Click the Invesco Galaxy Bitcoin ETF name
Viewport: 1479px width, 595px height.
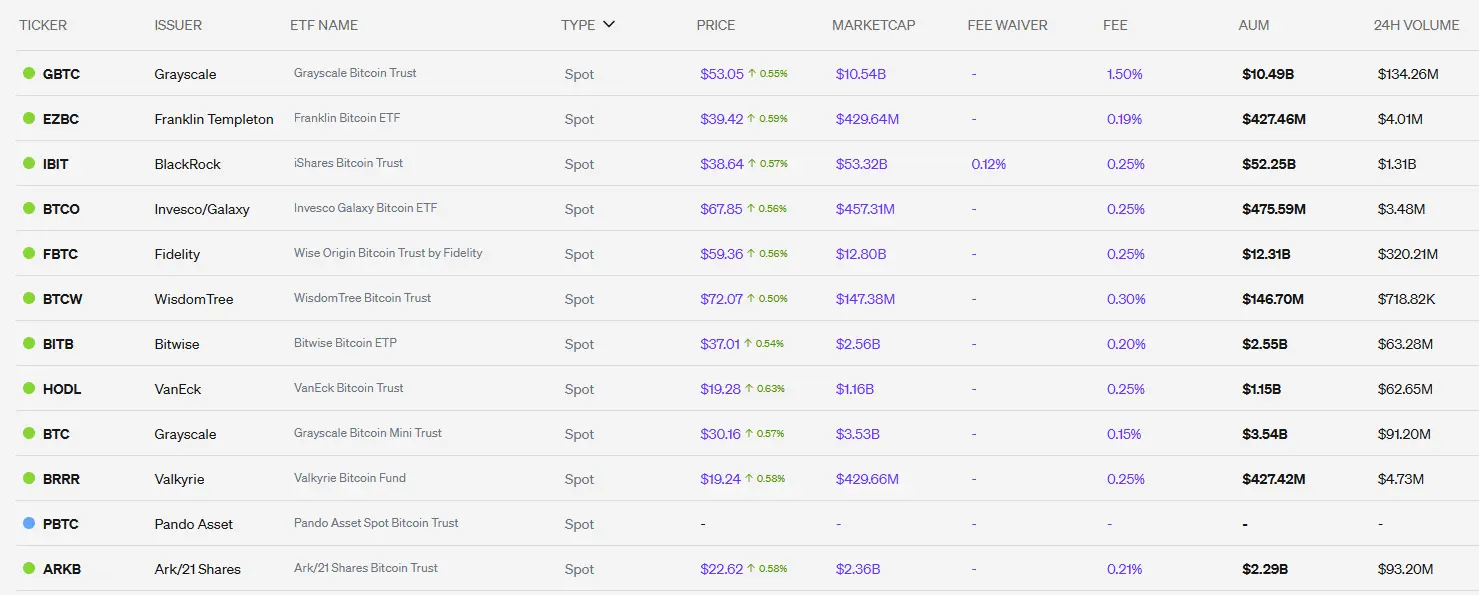(365, 208)
